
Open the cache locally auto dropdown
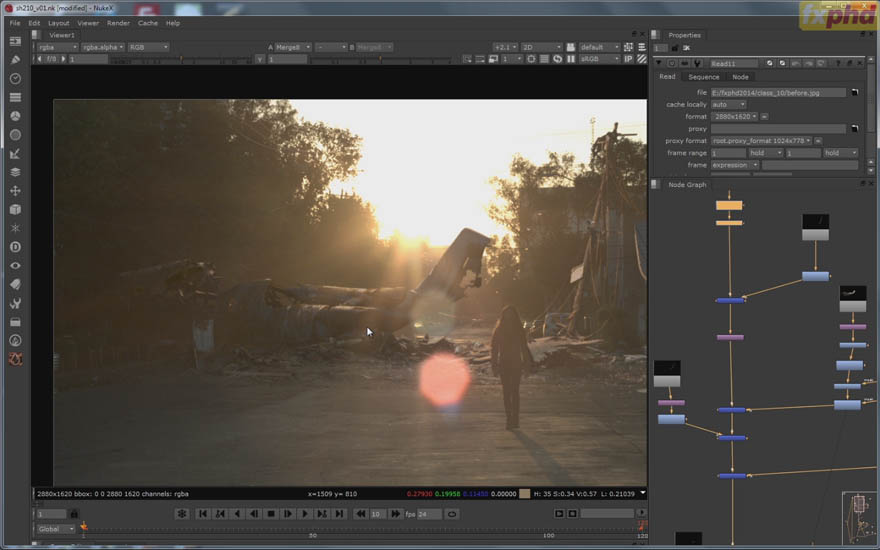tap(728, 104)
